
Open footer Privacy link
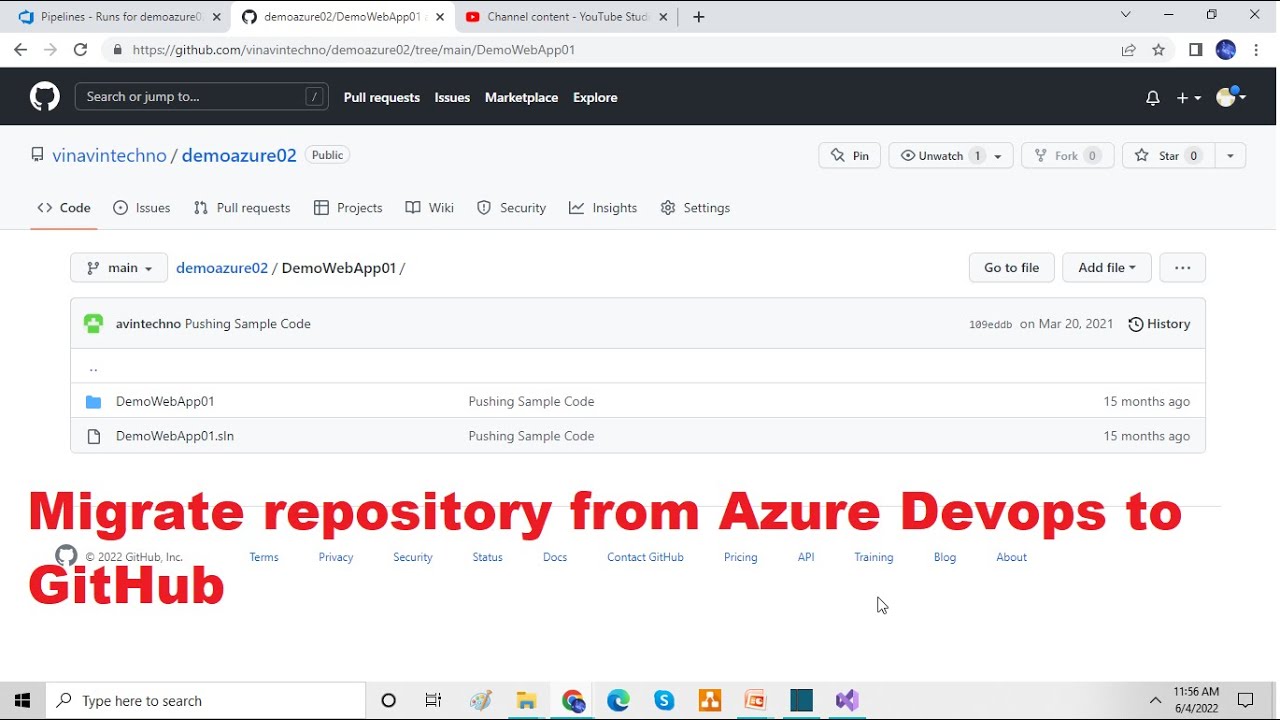(336, 557)
